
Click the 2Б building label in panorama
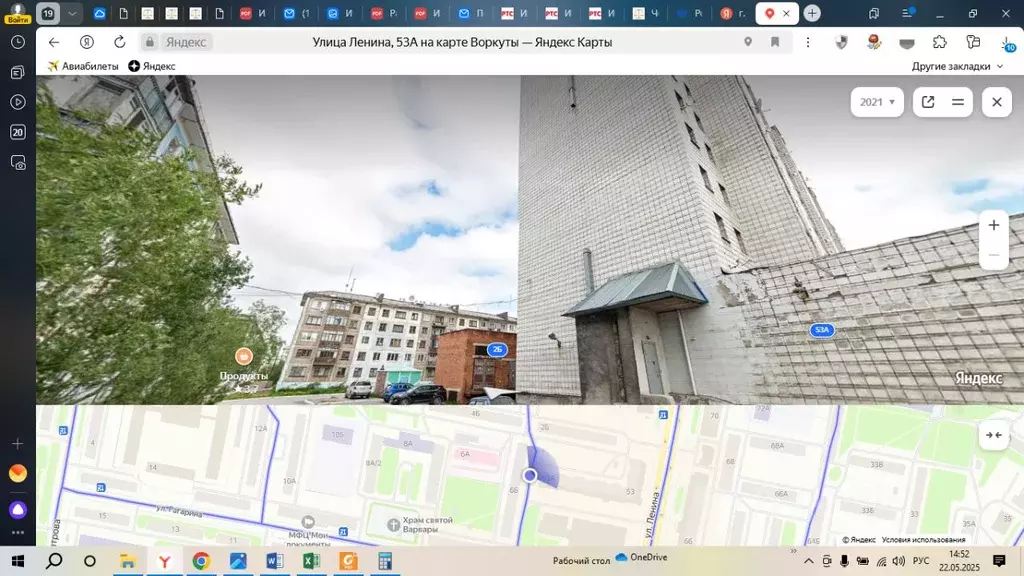point(497,349)
